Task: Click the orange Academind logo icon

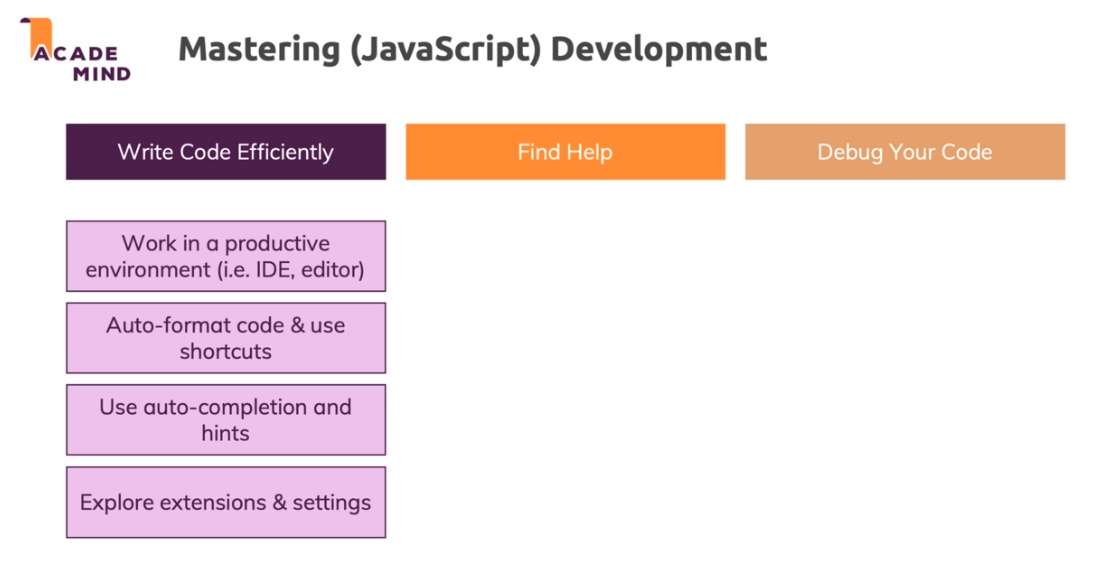Action: pyautogui.click(x=37, y=31)
